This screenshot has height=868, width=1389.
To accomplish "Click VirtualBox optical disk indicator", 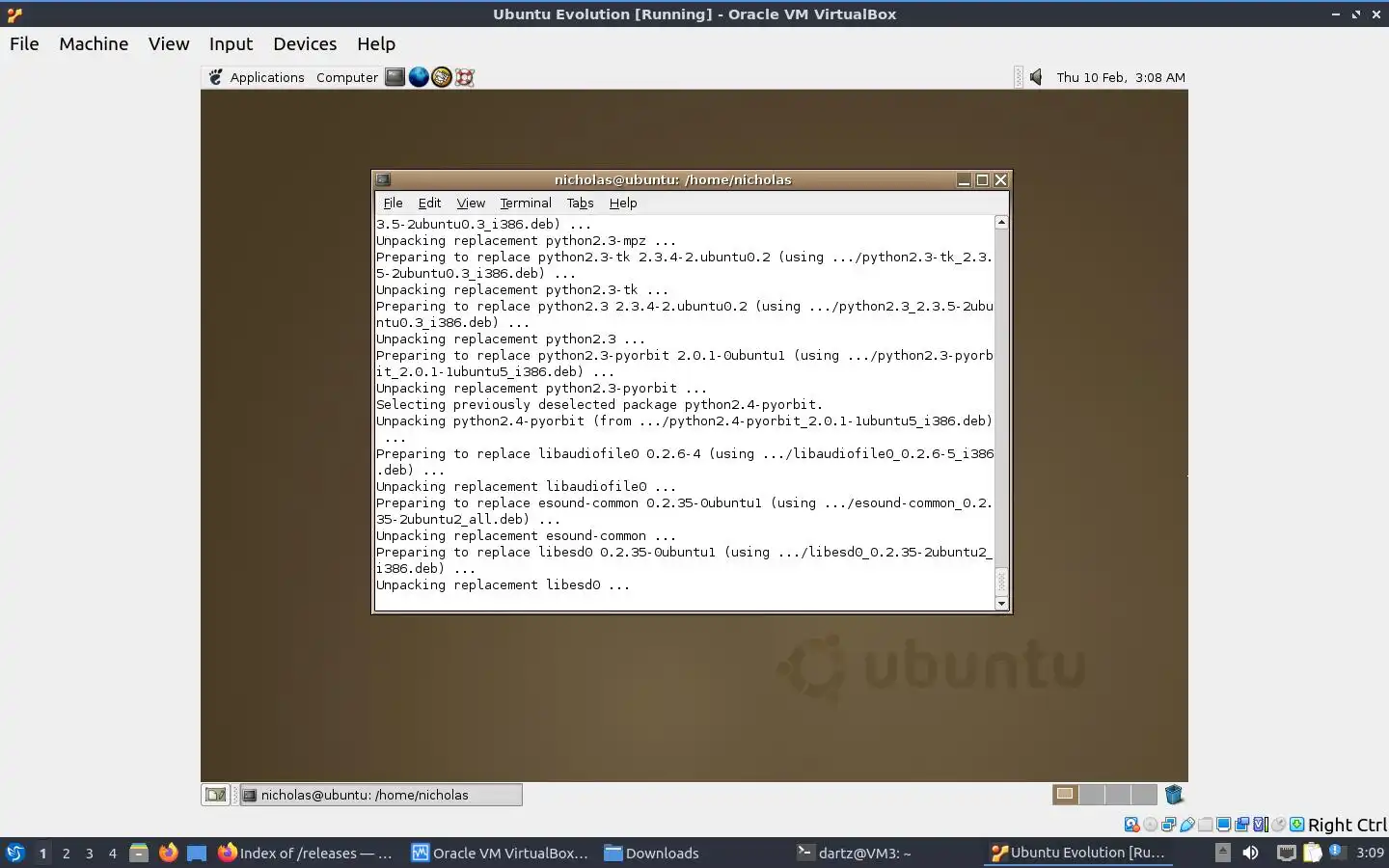I will click(1151, 825).
